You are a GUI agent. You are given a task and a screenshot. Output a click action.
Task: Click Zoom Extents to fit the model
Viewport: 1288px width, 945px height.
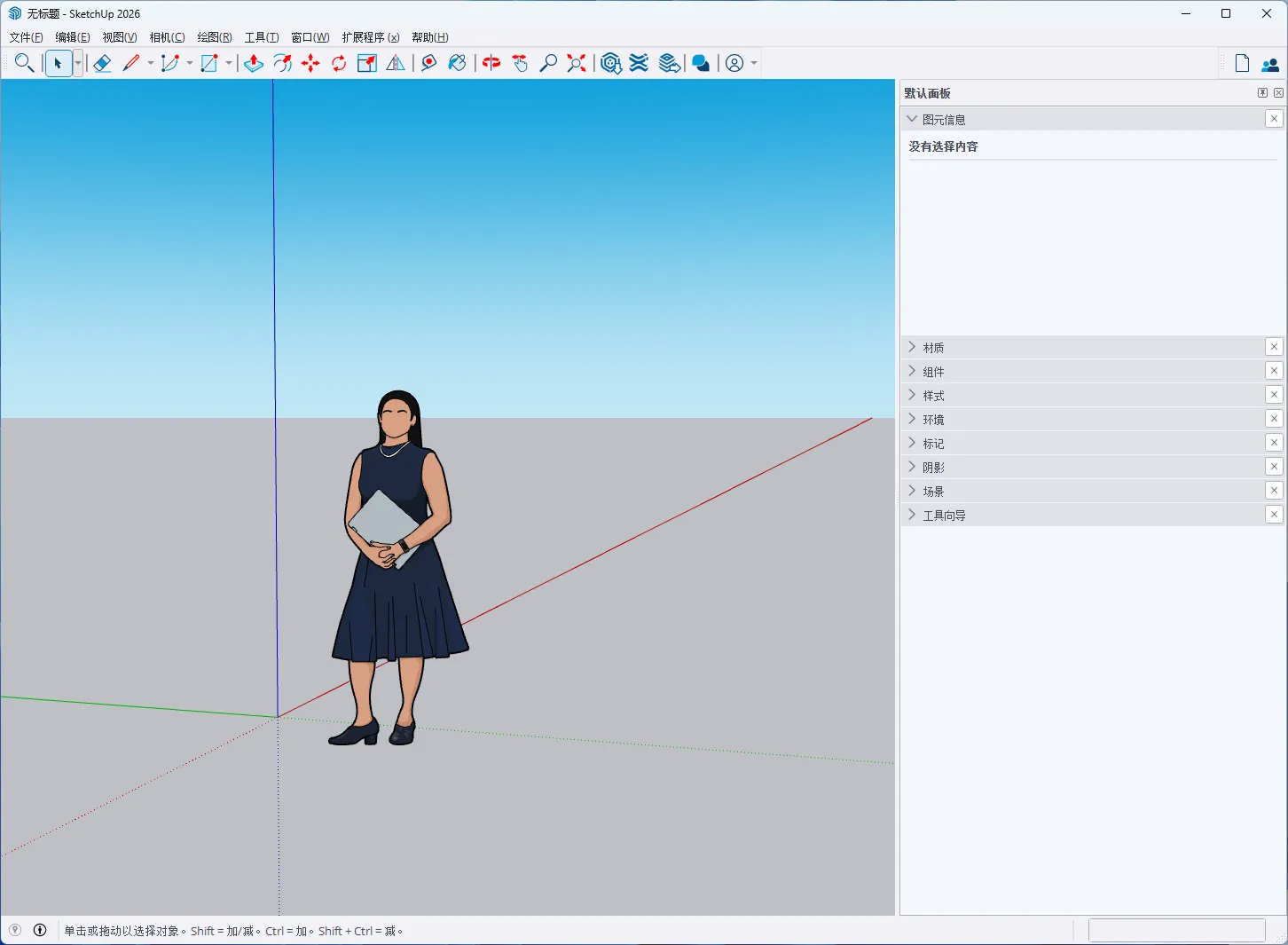pyautogui.click(x=576, y=63)
